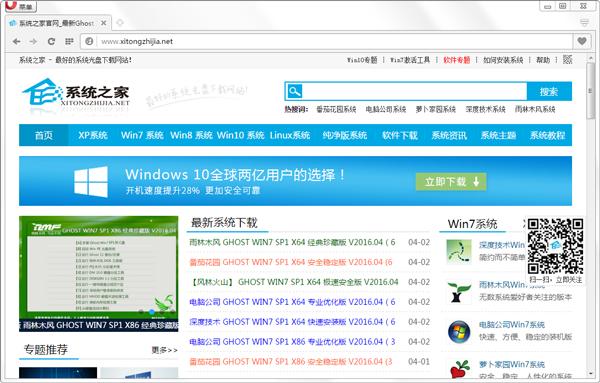Open the 软件下载 navigation item

(x=399, y=135)
